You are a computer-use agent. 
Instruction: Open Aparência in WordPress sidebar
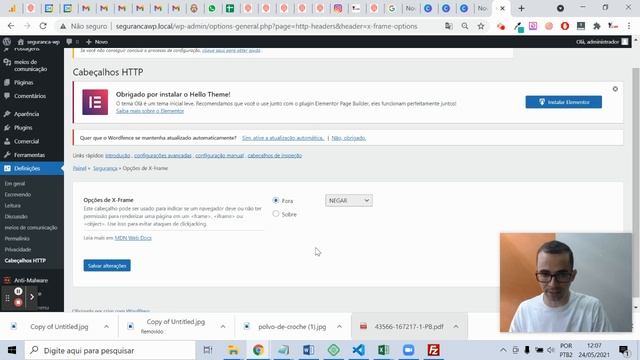[x=27, y=114]
